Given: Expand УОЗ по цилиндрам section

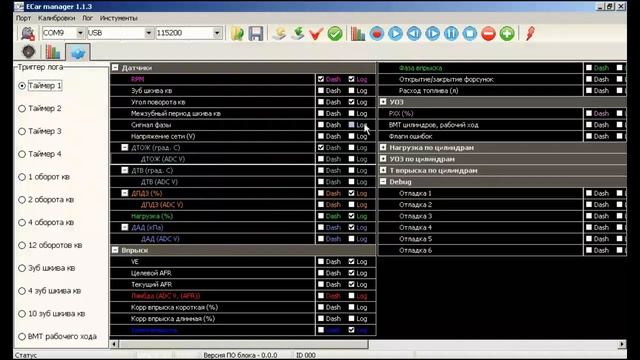Looking at the screenshot, I should (x=383, y=159).
